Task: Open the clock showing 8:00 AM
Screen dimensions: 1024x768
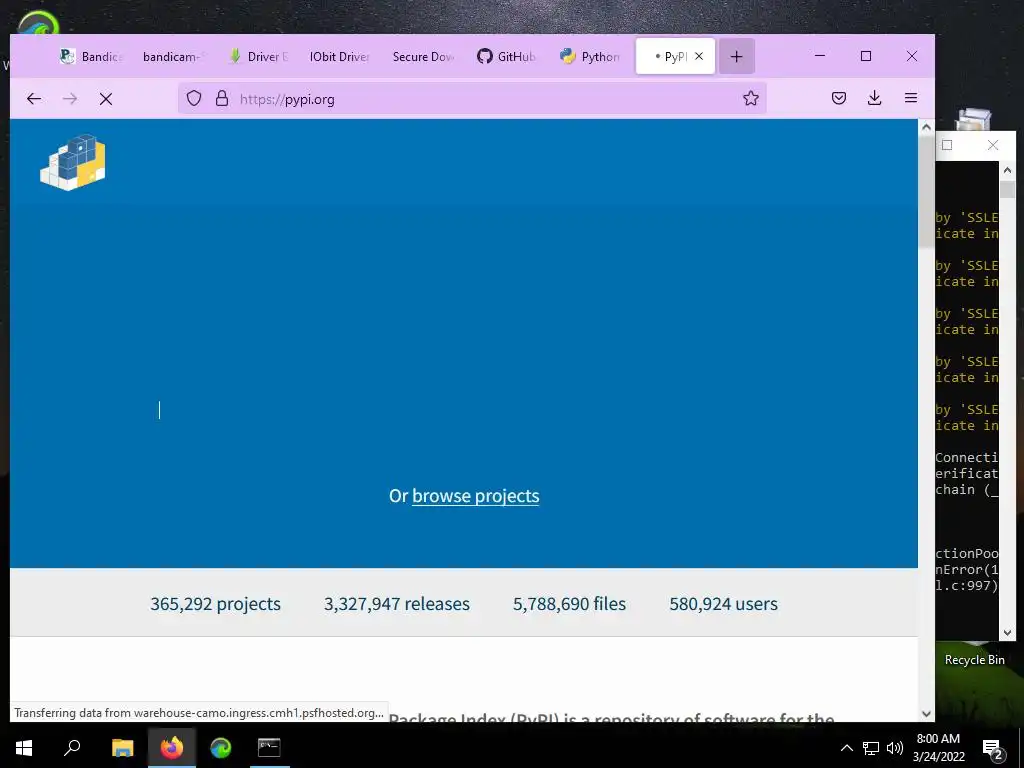Action: point(938,748)
